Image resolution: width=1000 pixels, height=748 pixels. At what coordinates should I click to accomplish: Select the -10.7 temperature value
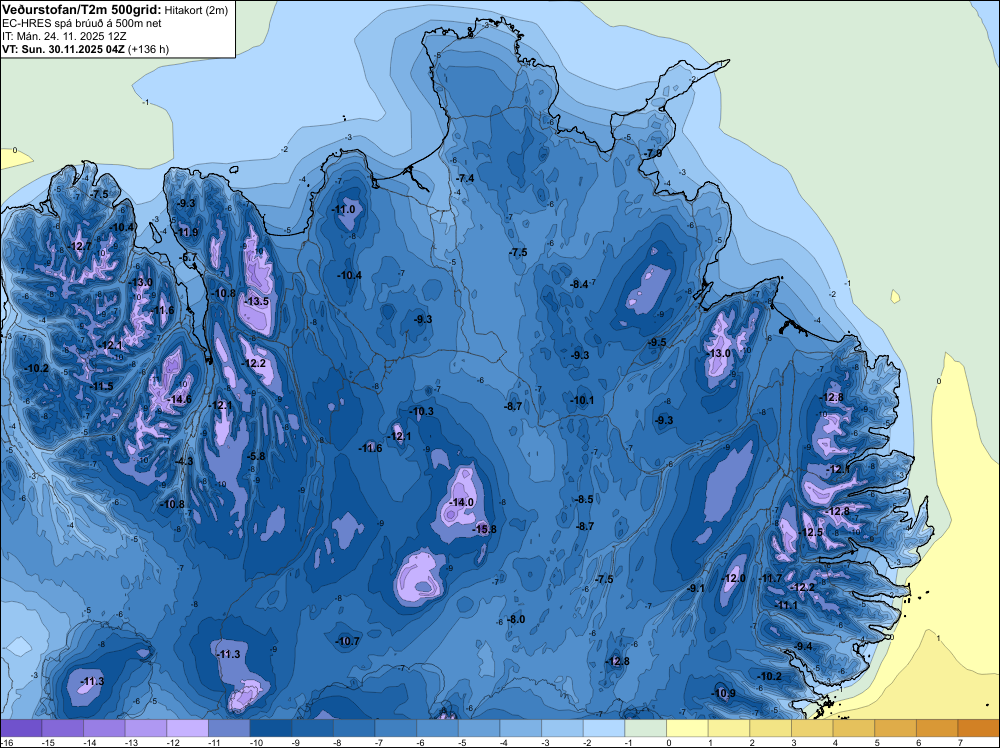(348, 642)
